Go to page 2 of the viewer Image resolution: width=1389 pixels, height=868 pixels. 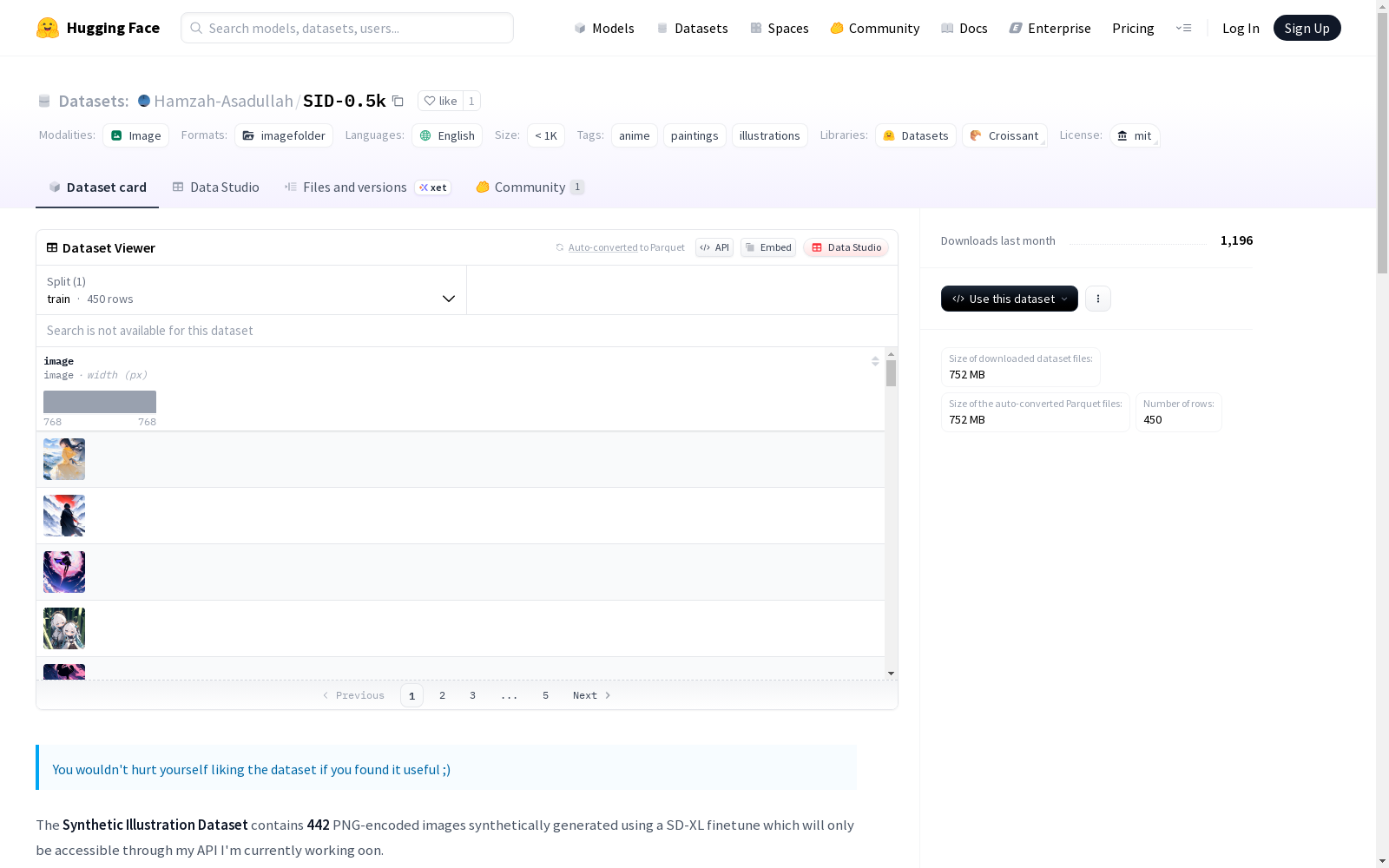(x=443, y=695)
